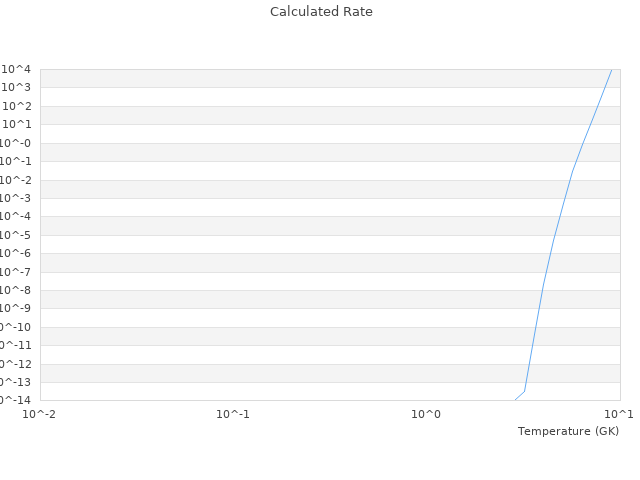Screen dimensions: 640x480
Task: Select the x-axis 10^0 tick label
Action: [x=426, y=414]
